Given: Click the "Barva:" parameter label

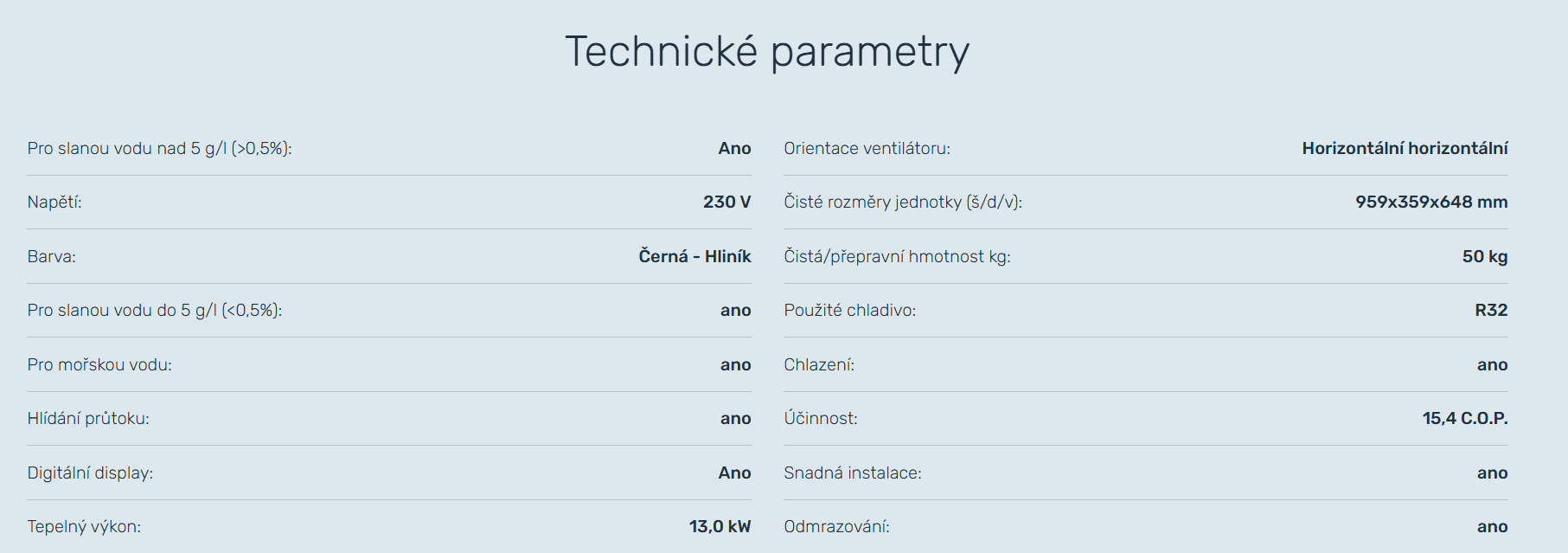Looking at the screenshot, I should [52, 257].
